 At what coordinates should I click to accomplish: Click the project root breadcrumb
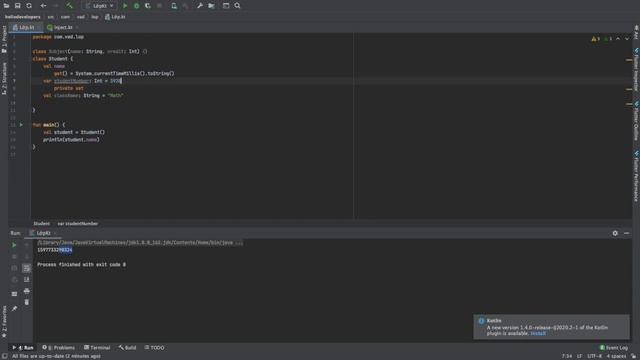(23, 17)
